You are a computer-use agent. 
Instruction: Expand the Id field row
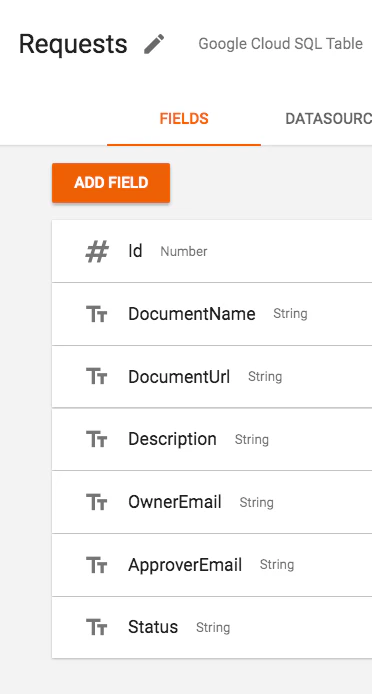tap(212, 251)
